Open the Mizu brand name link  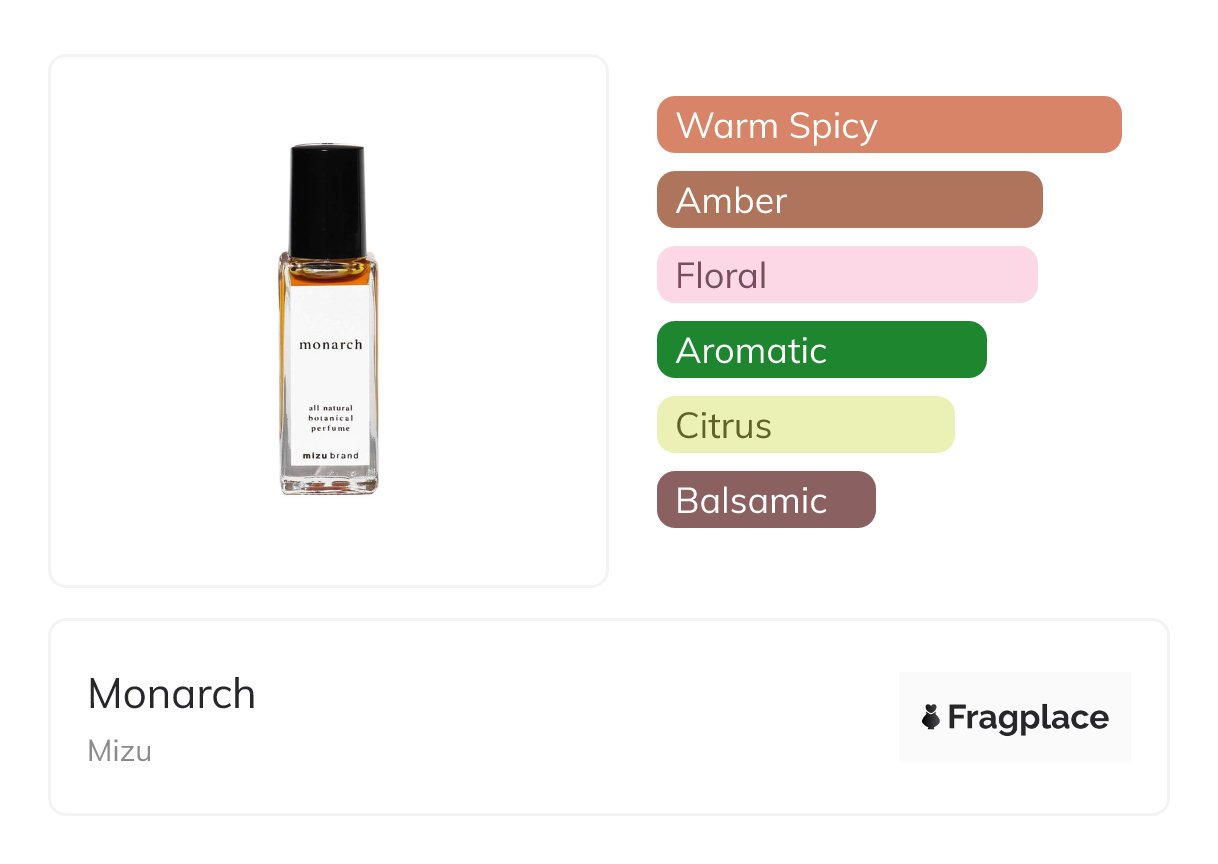coord(119,750)
